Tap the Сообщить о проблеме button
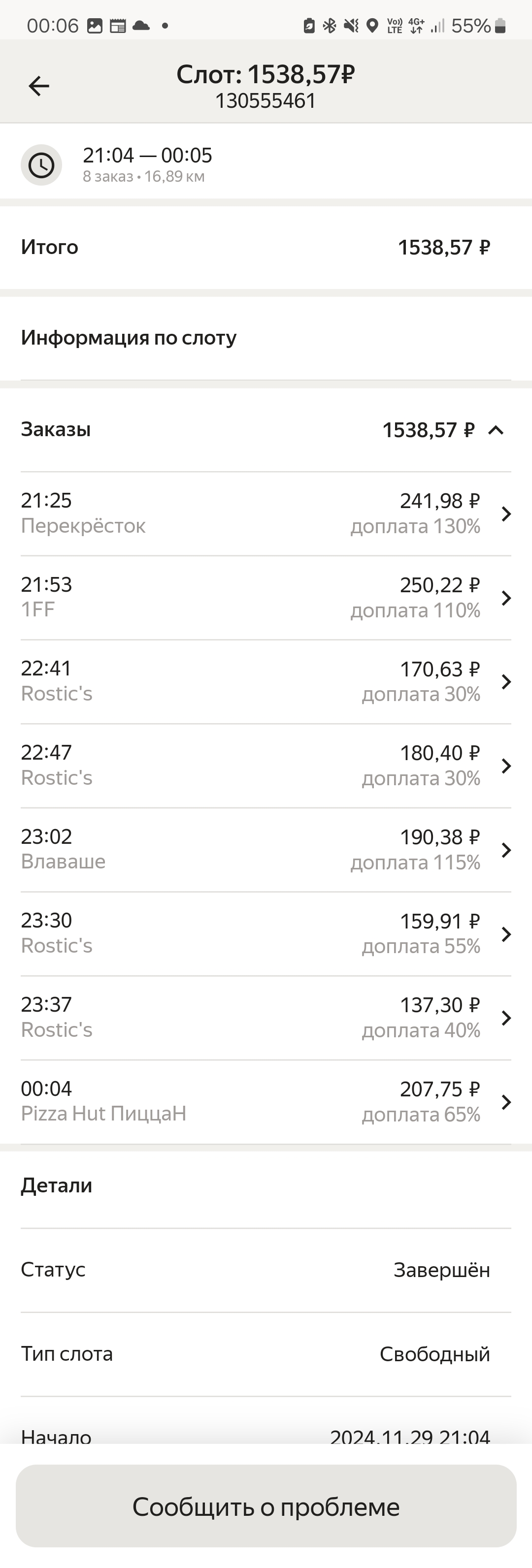 click(266, 1506)
